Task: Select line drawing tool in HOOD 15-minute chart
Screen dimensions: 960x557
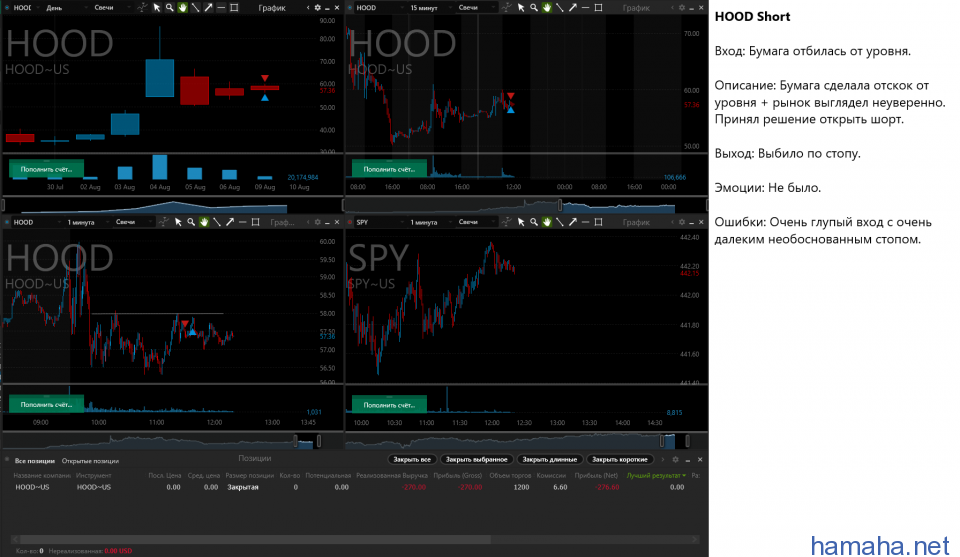Action: coord(560,8)
